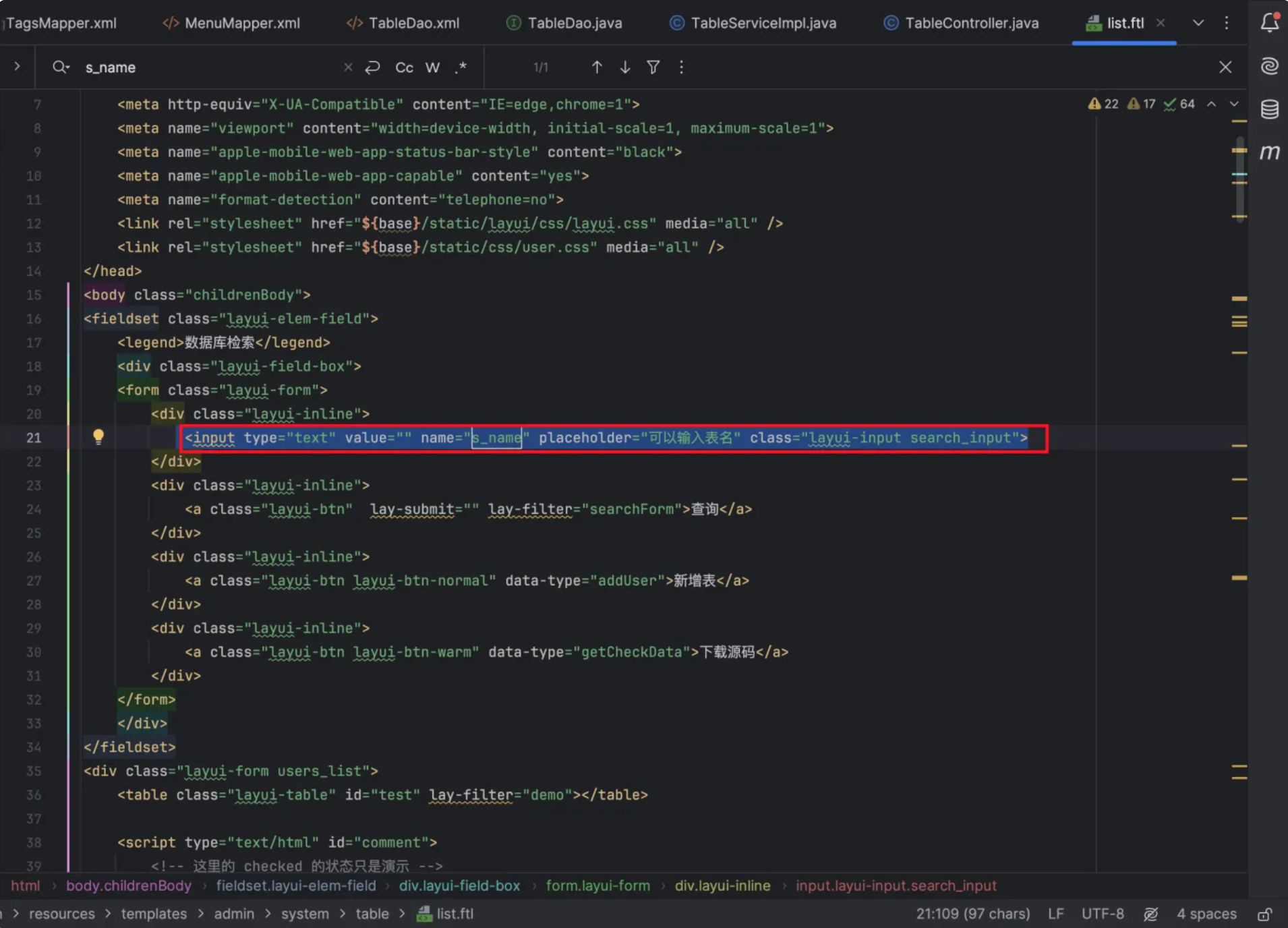This screenshot has height=928, width=1288.
Task: Jump to previous highlighted error arrow
Action: (x=1212, y=104)
